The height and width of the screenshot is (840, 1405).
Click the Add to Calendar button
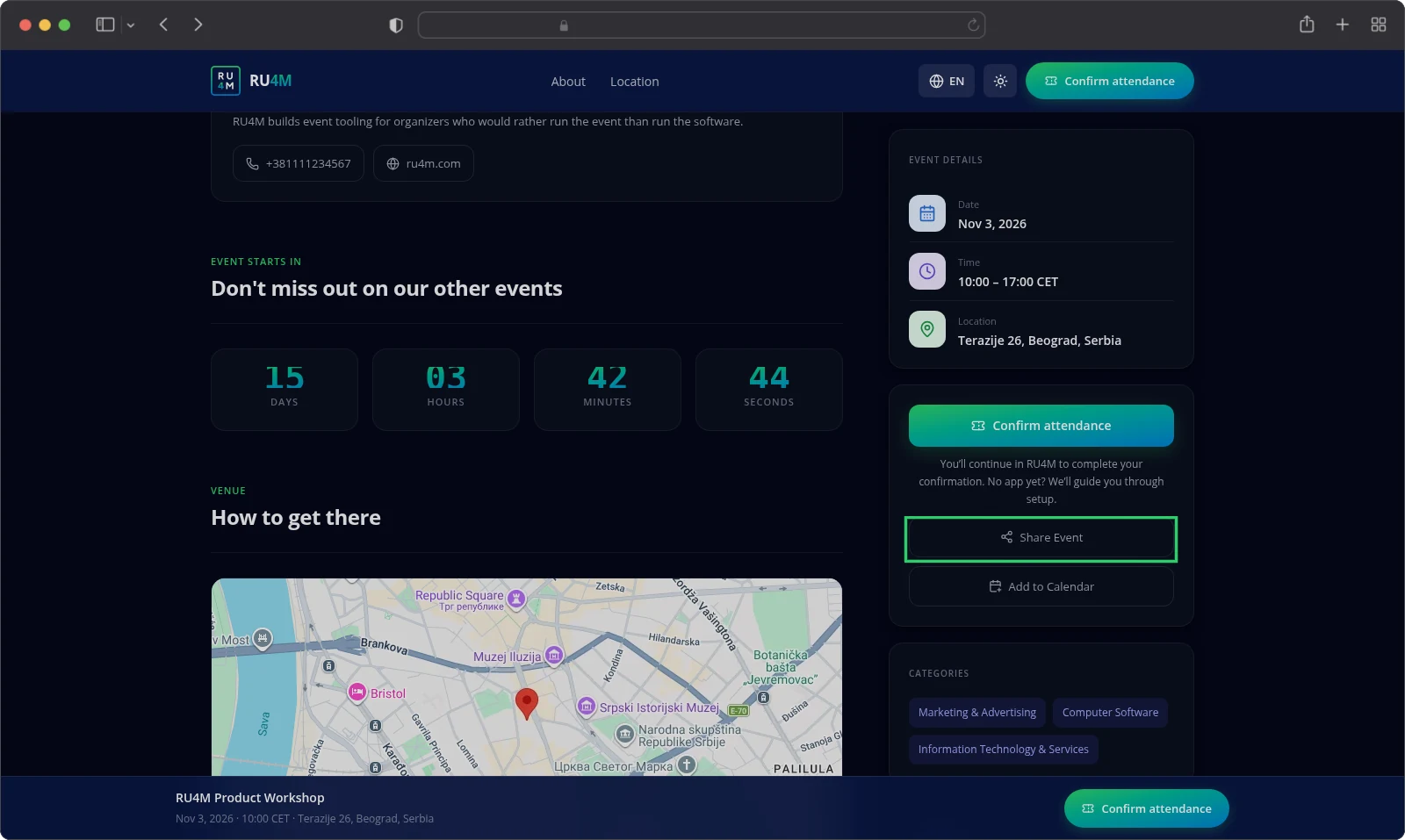click(1041, 586)
